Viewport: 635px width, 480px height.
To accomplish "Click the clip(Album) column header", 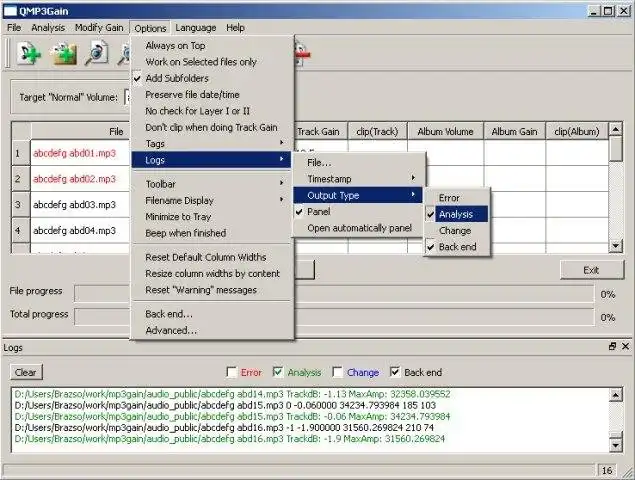I will [x=577, y=131].
